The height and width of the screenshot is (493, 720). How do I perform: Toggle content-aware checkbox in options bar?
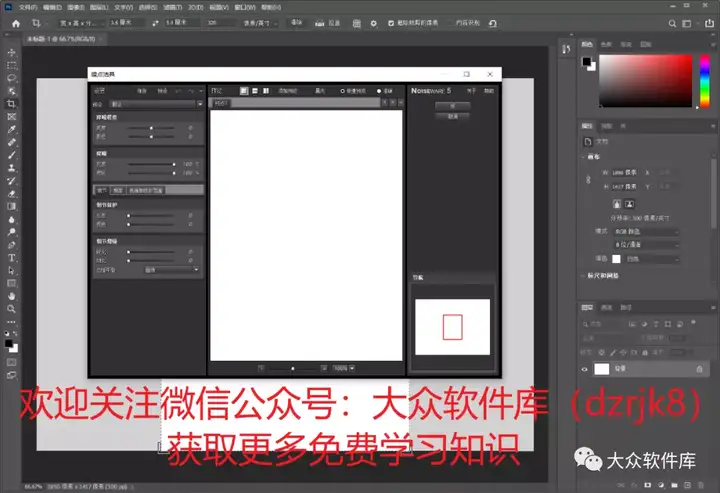click(450, 23)
